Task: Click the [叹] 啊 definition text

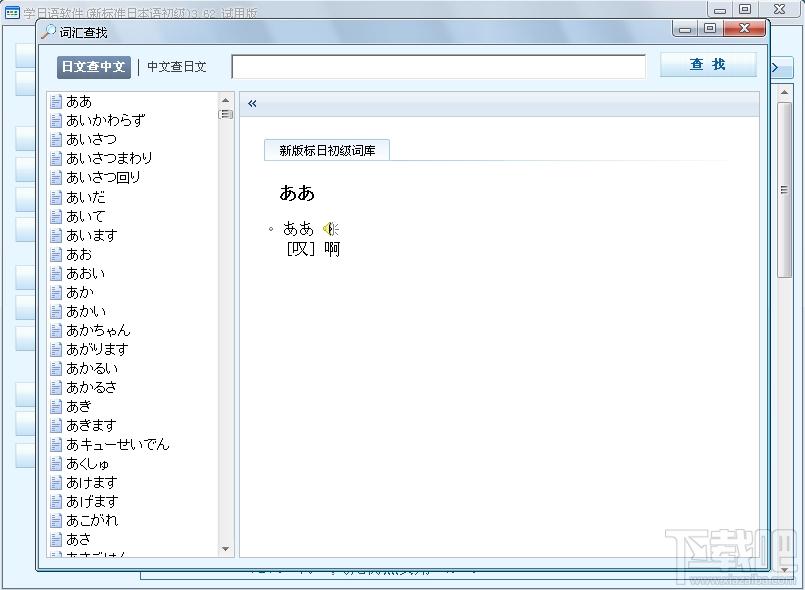Action: pyautogui.click(x=313, y=249)
